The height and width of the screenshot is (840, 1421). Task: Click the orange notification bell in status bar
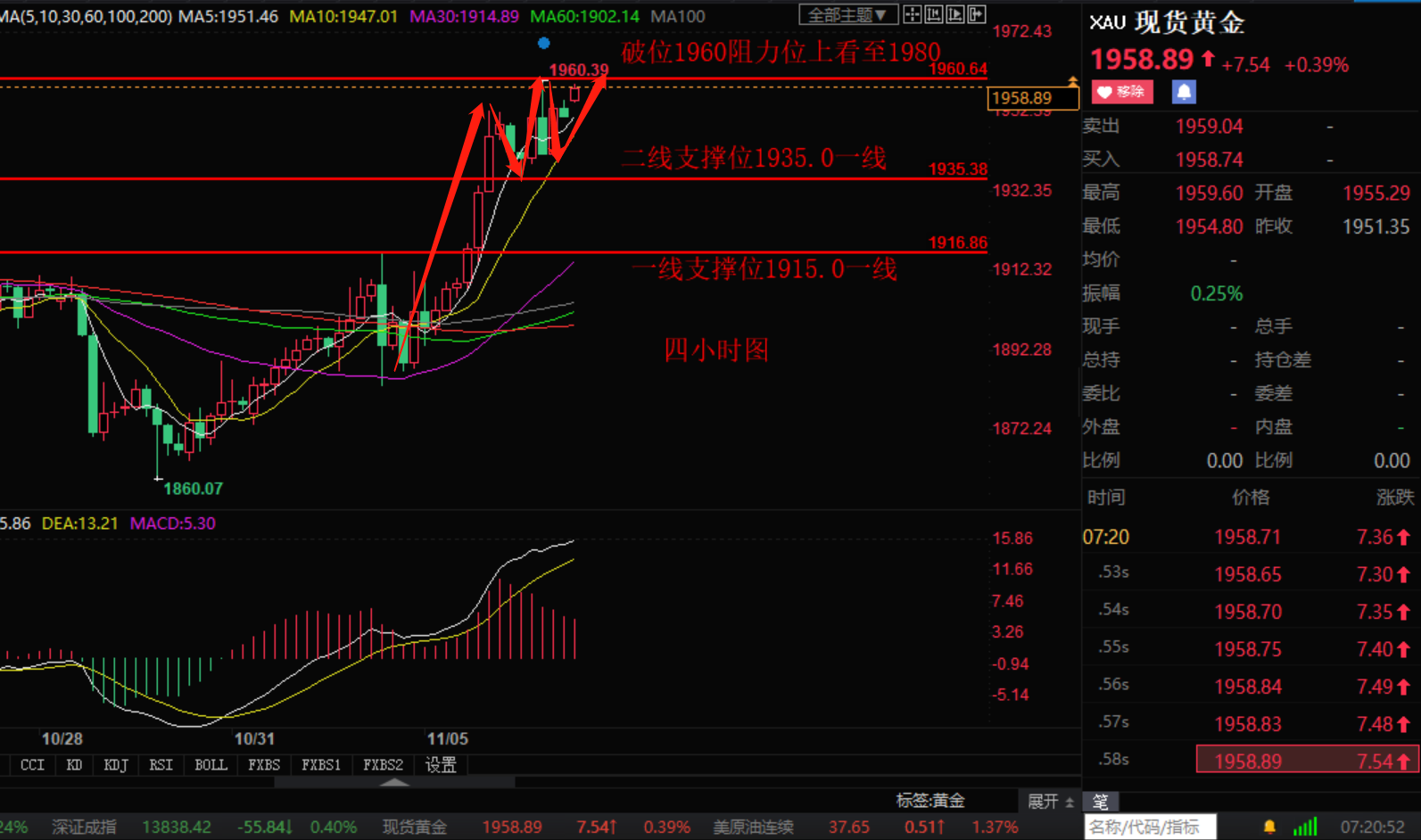pos(1269,827)
